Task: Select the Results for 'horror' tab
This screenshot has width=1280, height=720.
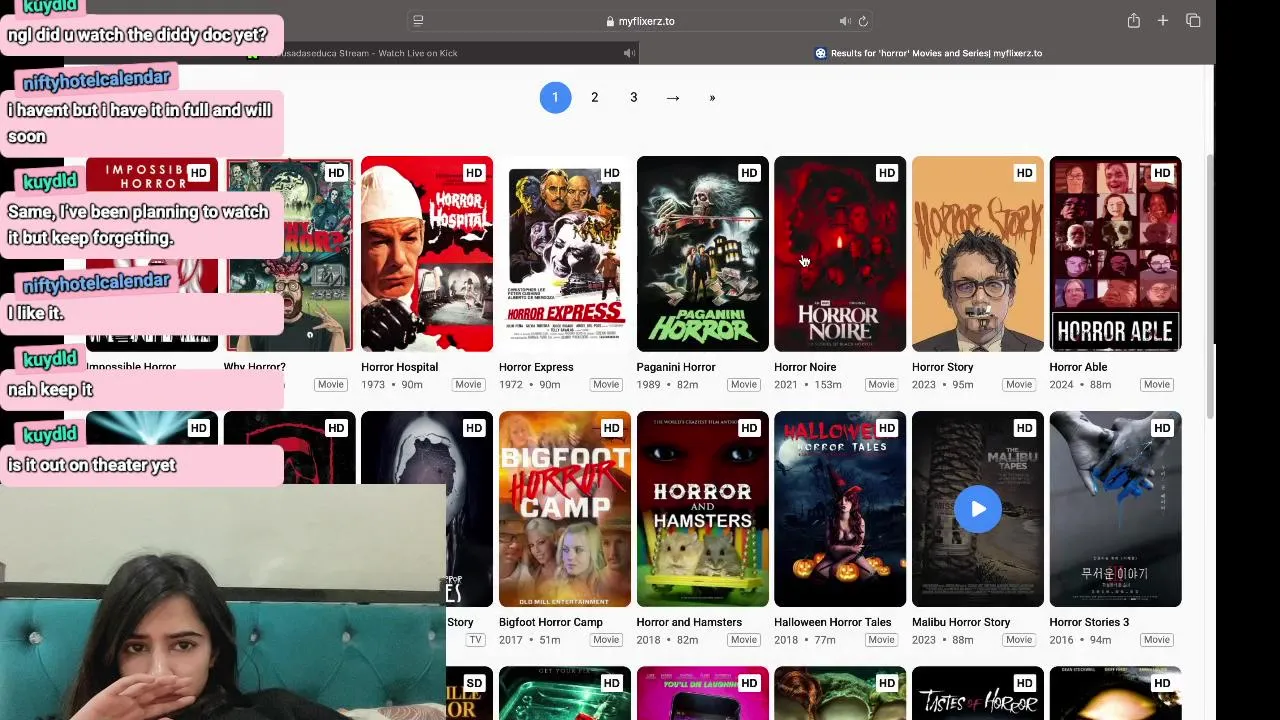Action: (928, 53)
